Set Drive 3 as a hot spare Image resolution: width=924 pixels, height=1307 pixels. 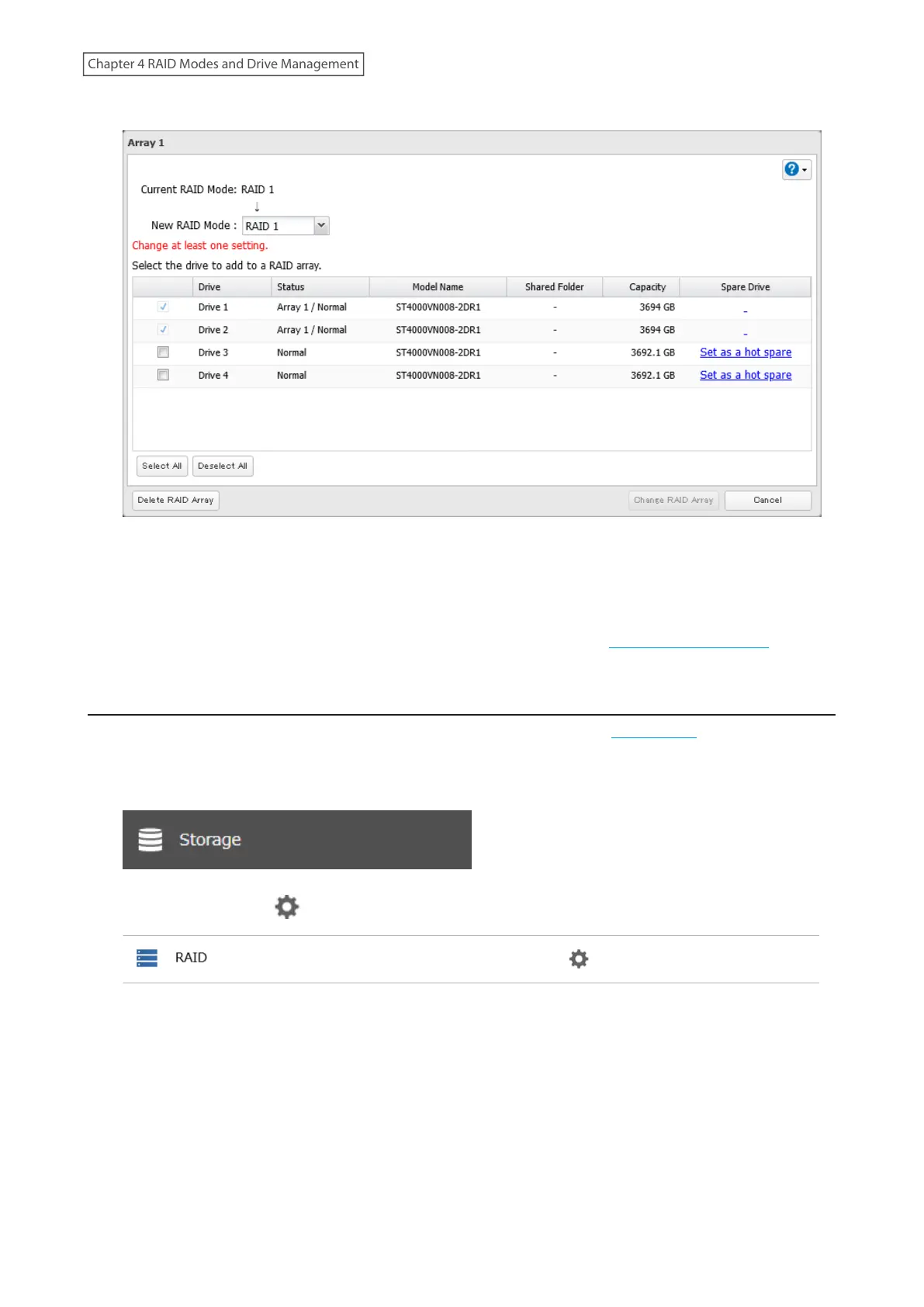pos(746,352)
